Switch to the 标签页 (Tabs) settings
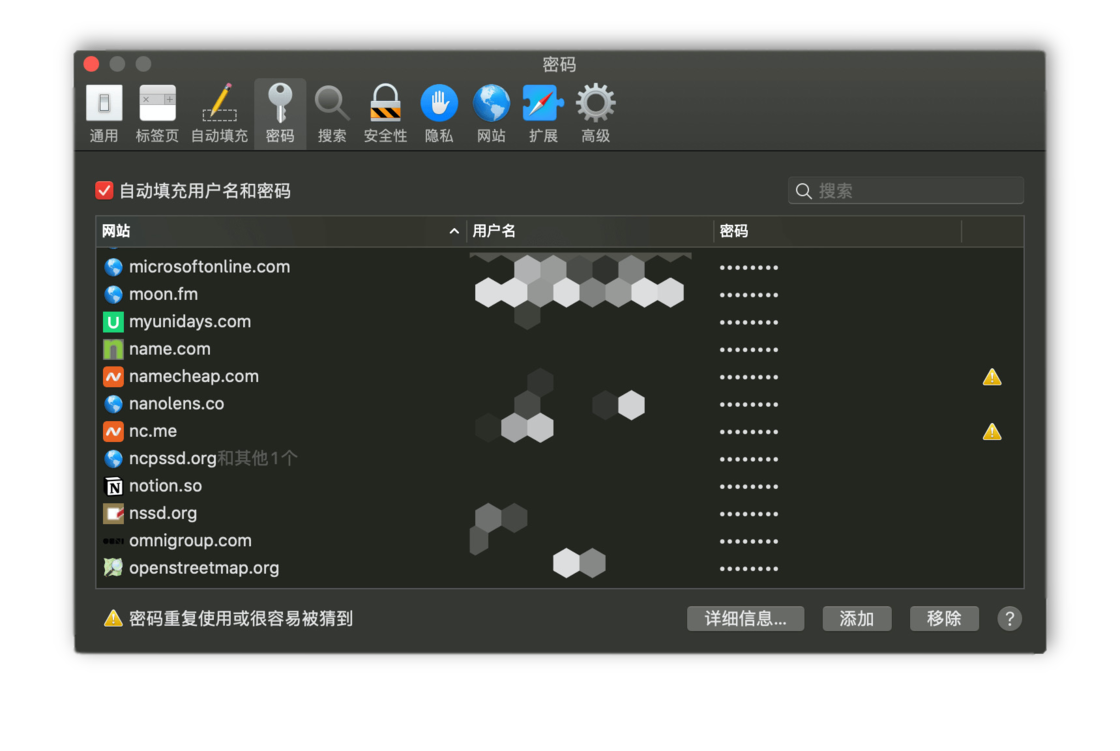Screen dimensions: 1120x751 [x=157, y=110]
